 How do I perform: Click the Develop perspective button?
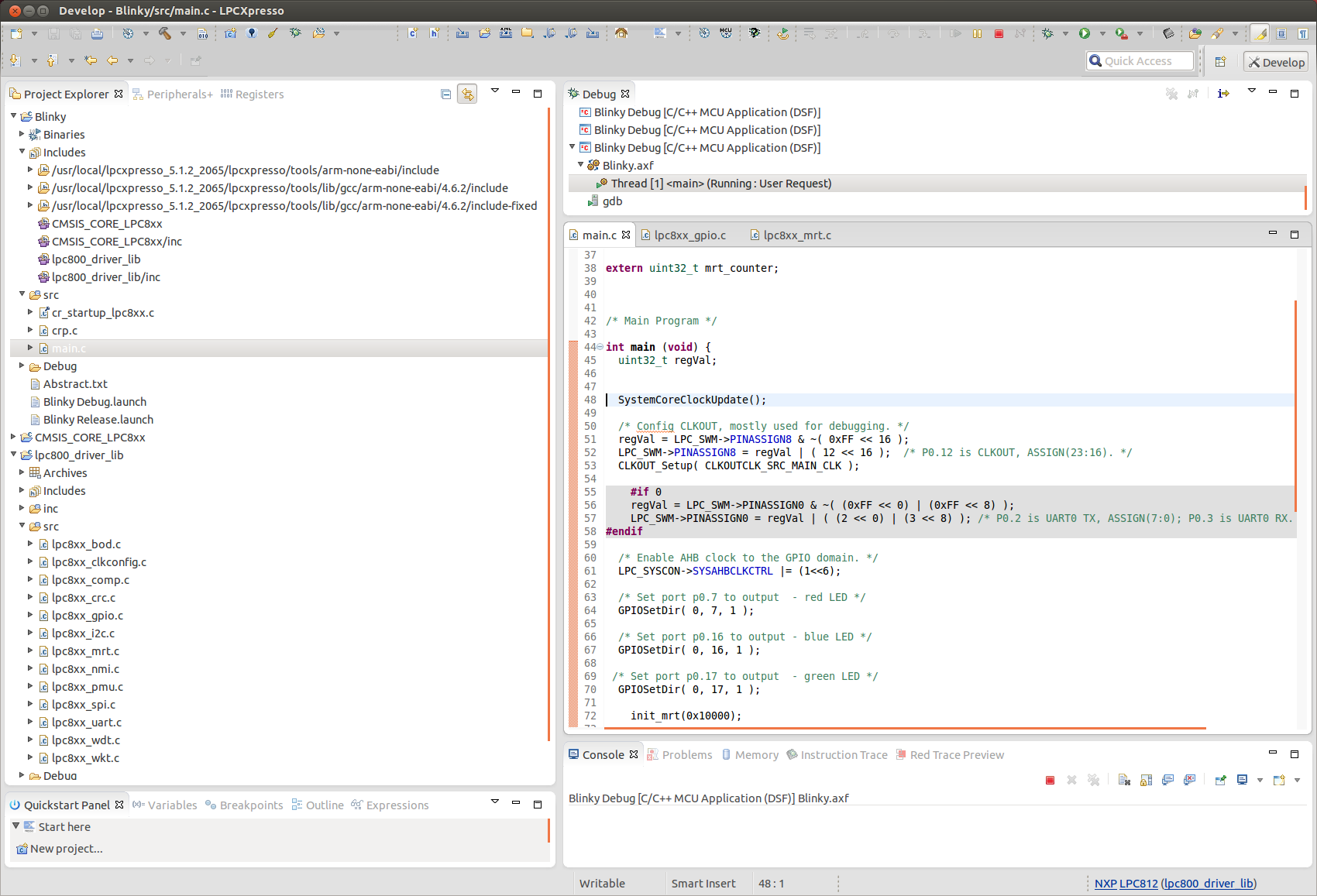(x=1276, y=62)
